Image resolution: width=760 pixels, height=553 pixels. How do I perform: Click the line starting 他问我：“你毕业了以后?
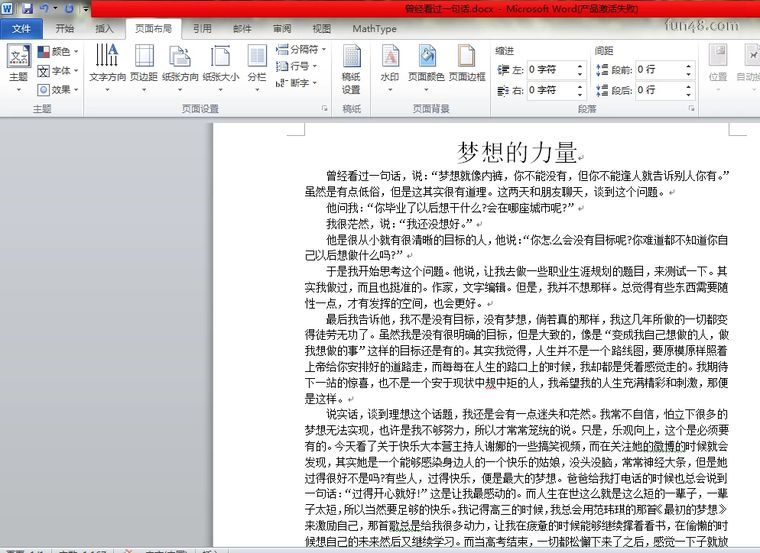(x=450, y=208)
